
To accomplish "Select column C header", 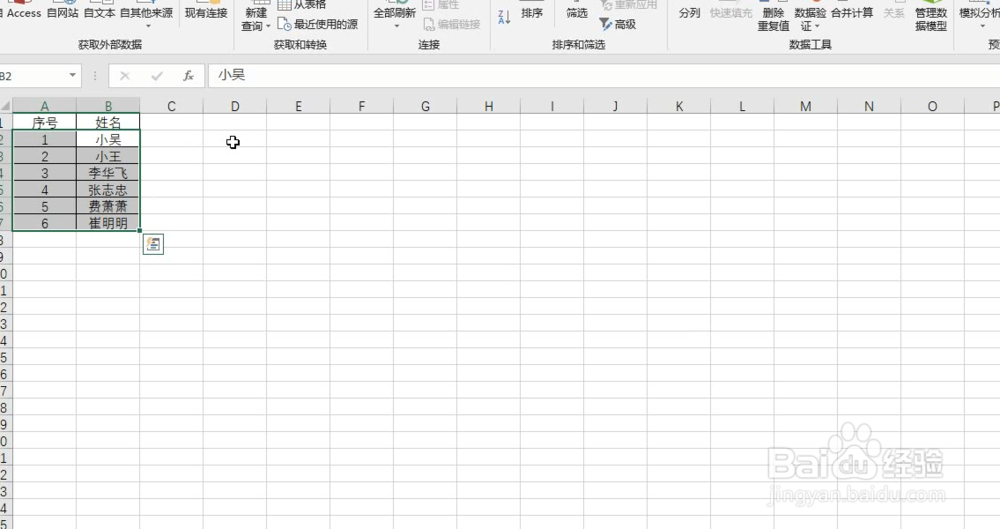I will coord(172,106).
